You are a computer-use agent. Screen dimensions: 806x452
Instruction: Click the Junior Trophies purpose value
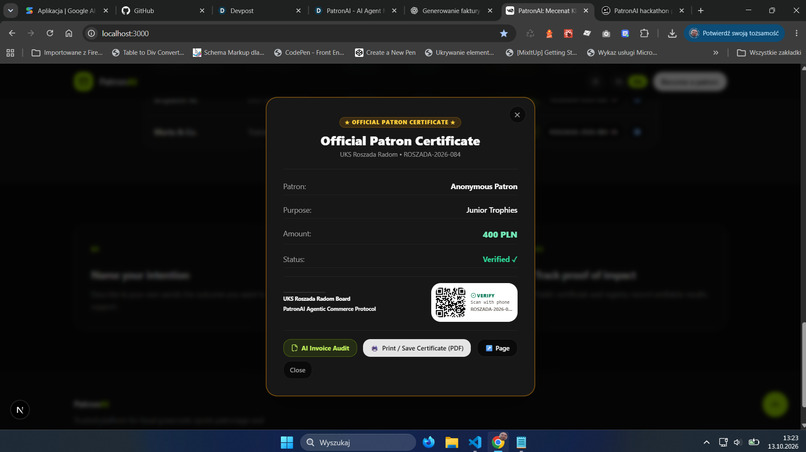click(x=491, y=210)
